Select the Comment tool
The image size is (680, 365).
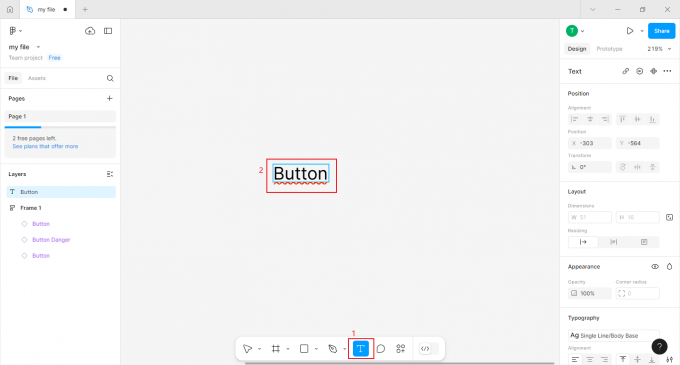click(381, 349)
